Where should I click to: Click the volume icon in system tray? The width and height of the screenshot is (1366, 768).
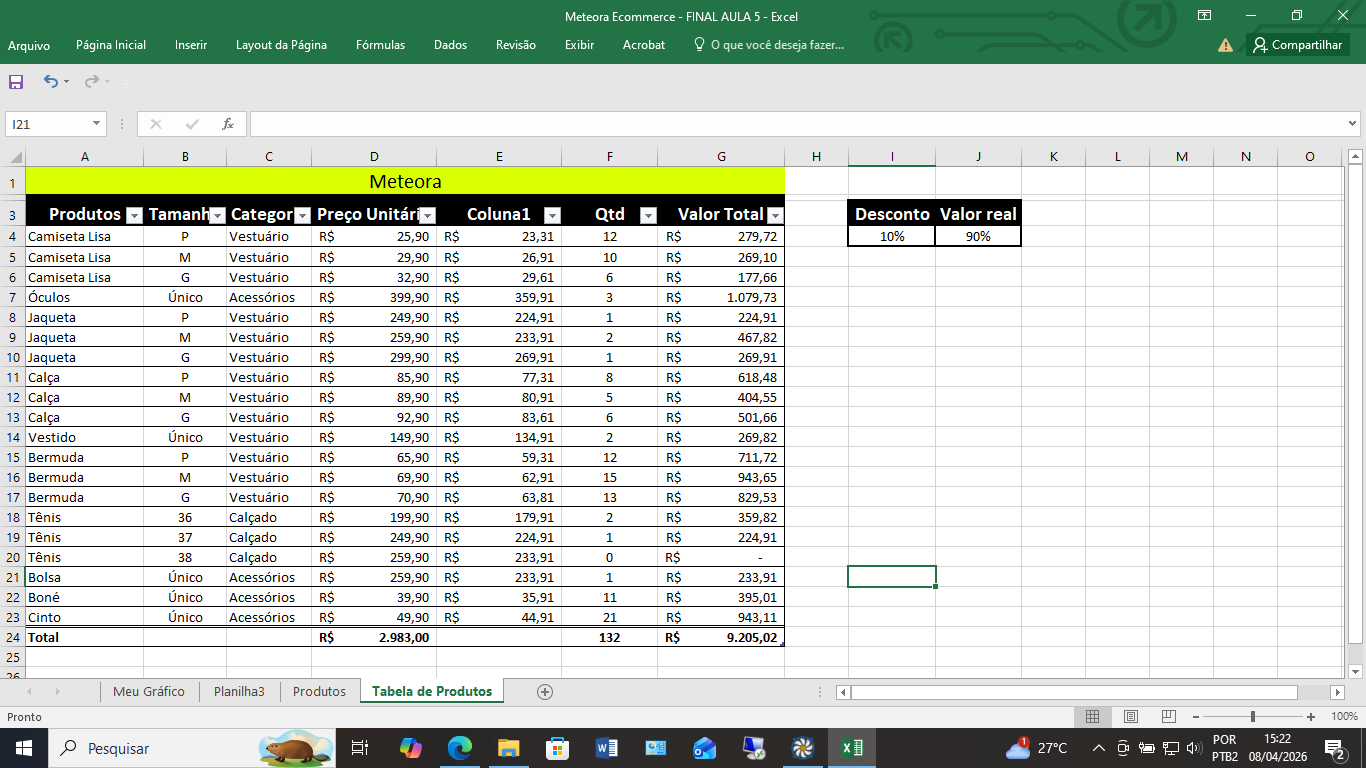(1193, 748)
